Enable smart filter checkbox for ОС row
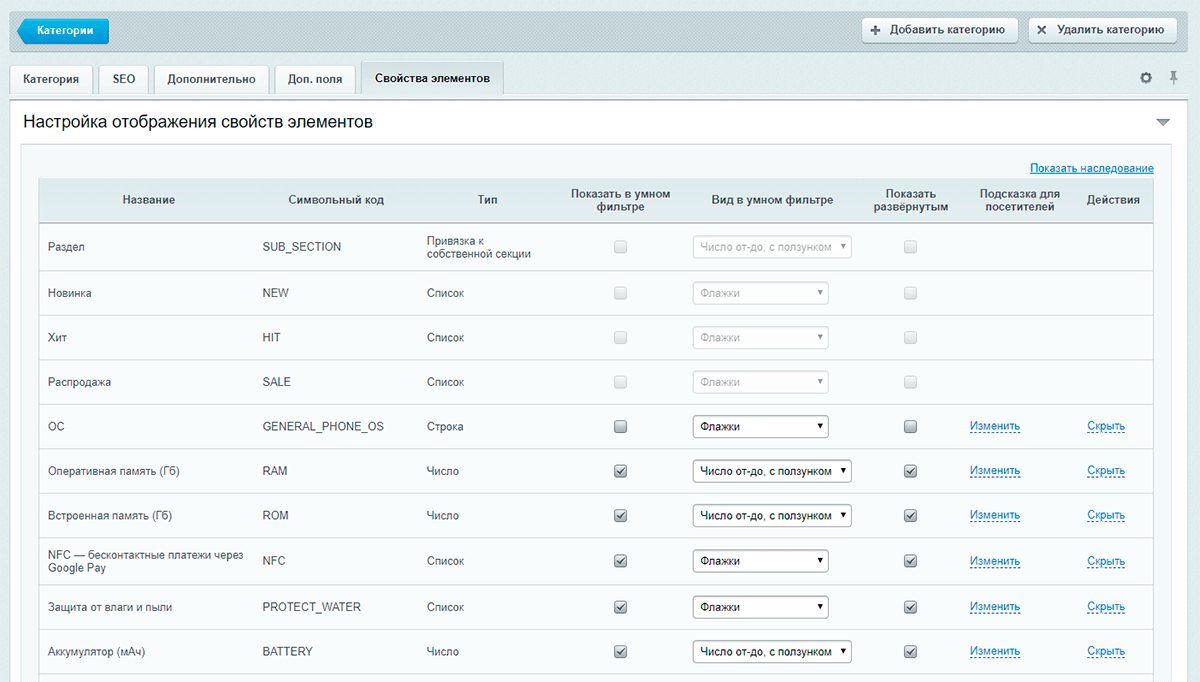 [620, 427]
